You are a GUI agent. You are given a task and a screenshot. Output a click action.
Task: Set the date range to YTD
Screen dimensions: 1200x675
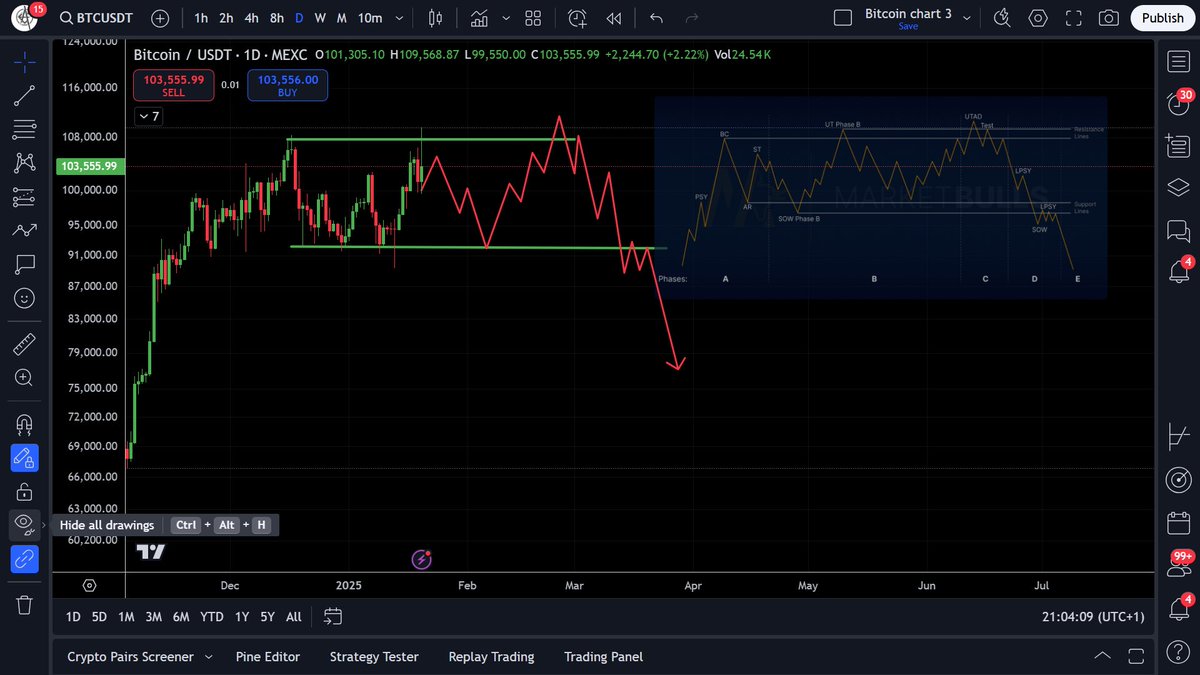click(x=211, y=617)
